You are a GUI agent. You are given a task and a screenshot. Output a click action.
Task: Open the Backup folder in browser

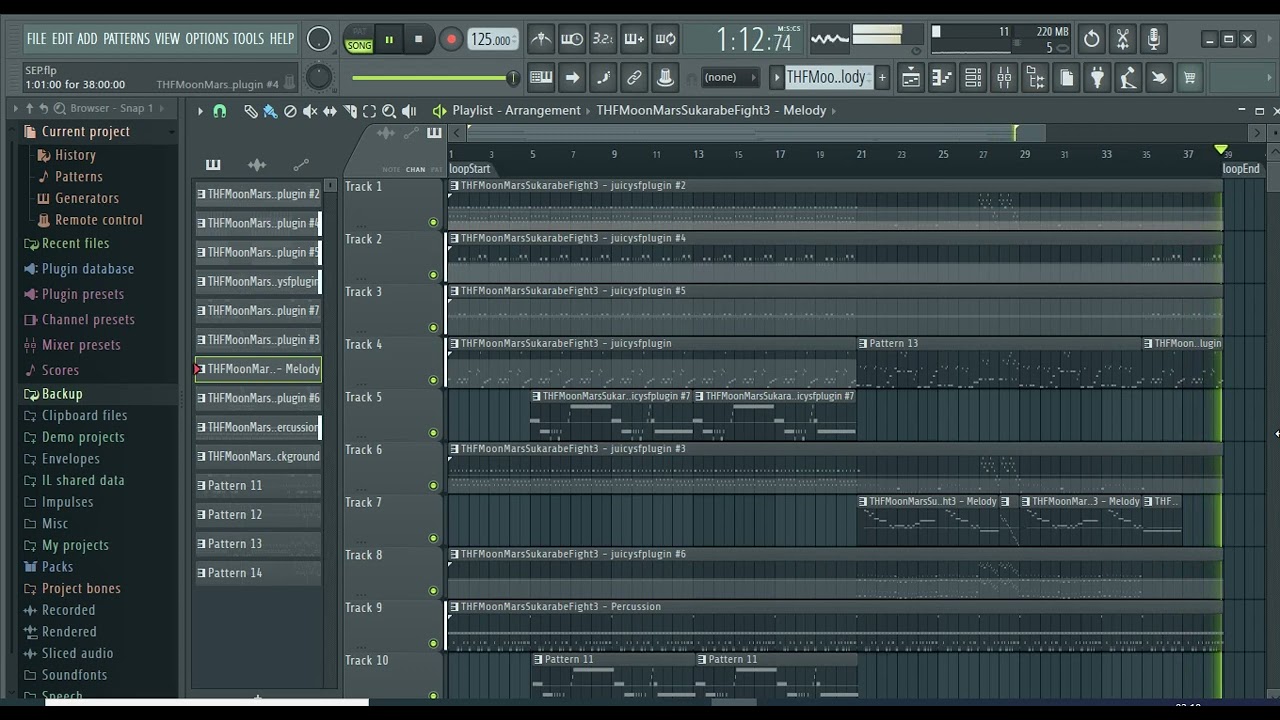click(x=62, y=394)
